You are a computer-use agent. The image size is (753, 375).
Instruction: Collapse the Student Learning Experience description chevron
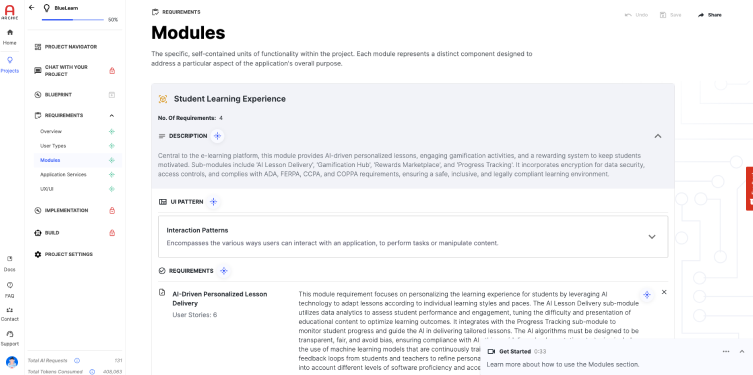coord(658,136)
